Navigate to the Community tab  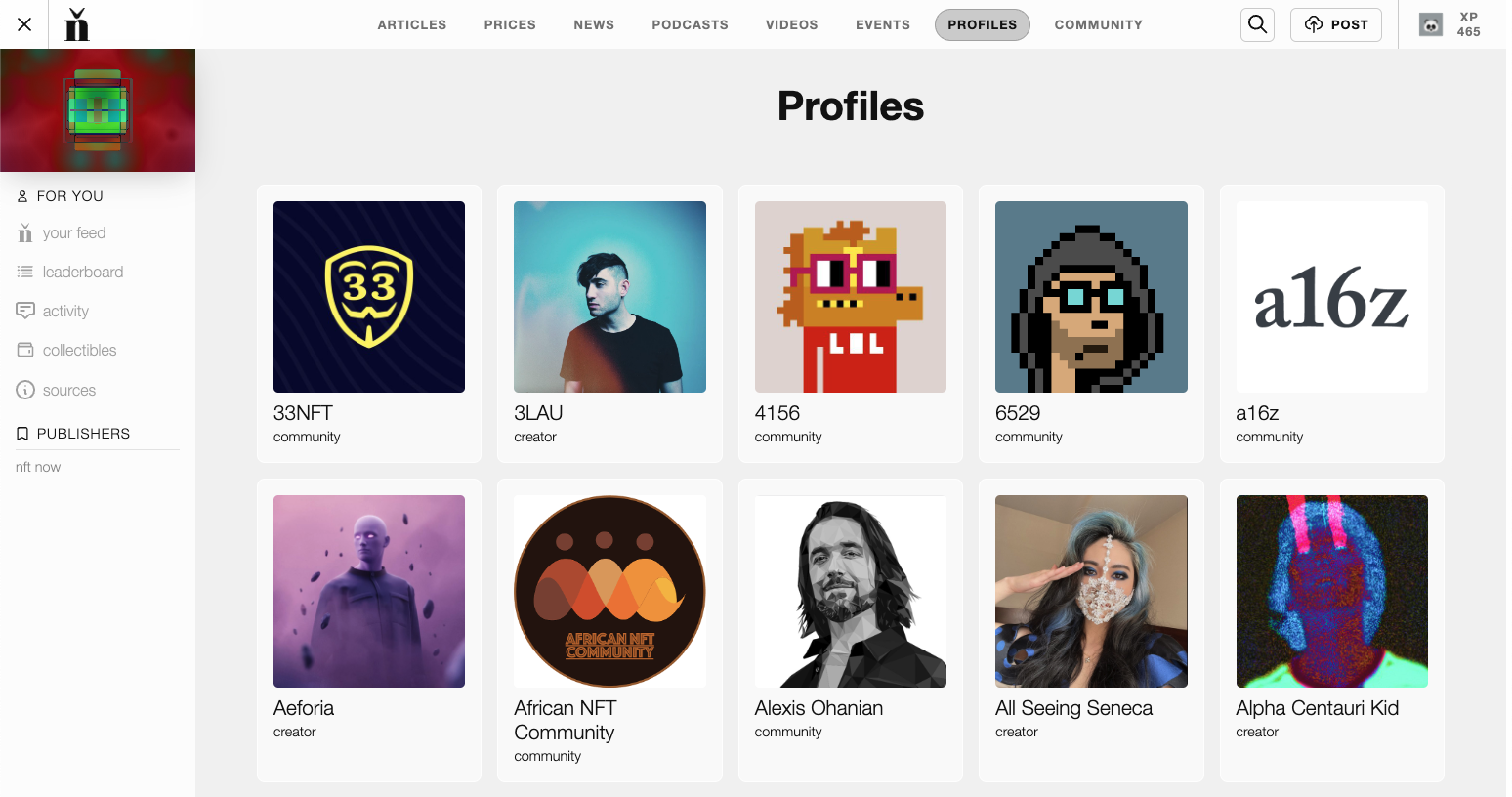pos(1098,24)
